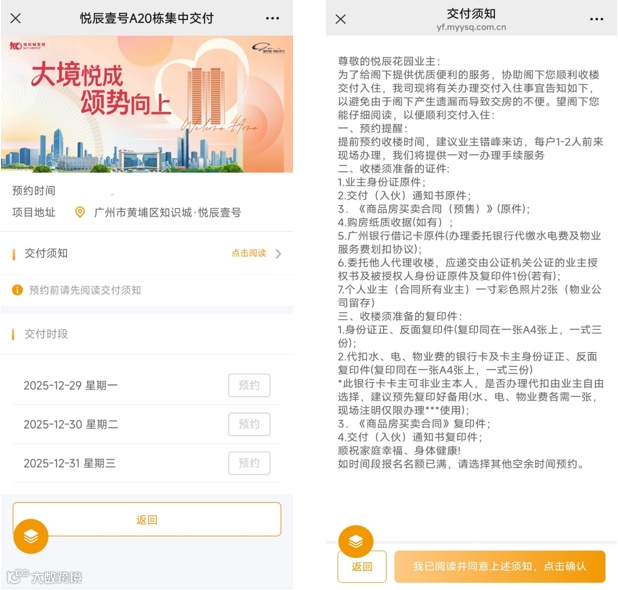This screenshot has height=590, width=618.
Task: Tap the 知识城集团 logo on the banner
Action: pyautogui.click(x=28, y=45)
